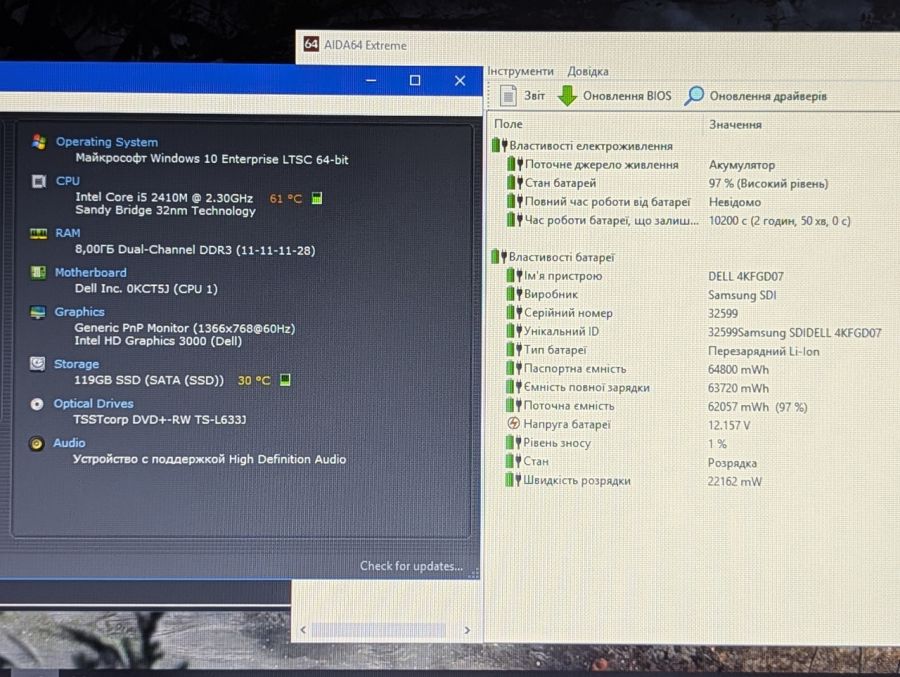Click the Optical Drives disc icon
The width and height of the screenshot is (900, 677).
pyautogui.click(x=37, y=404)
